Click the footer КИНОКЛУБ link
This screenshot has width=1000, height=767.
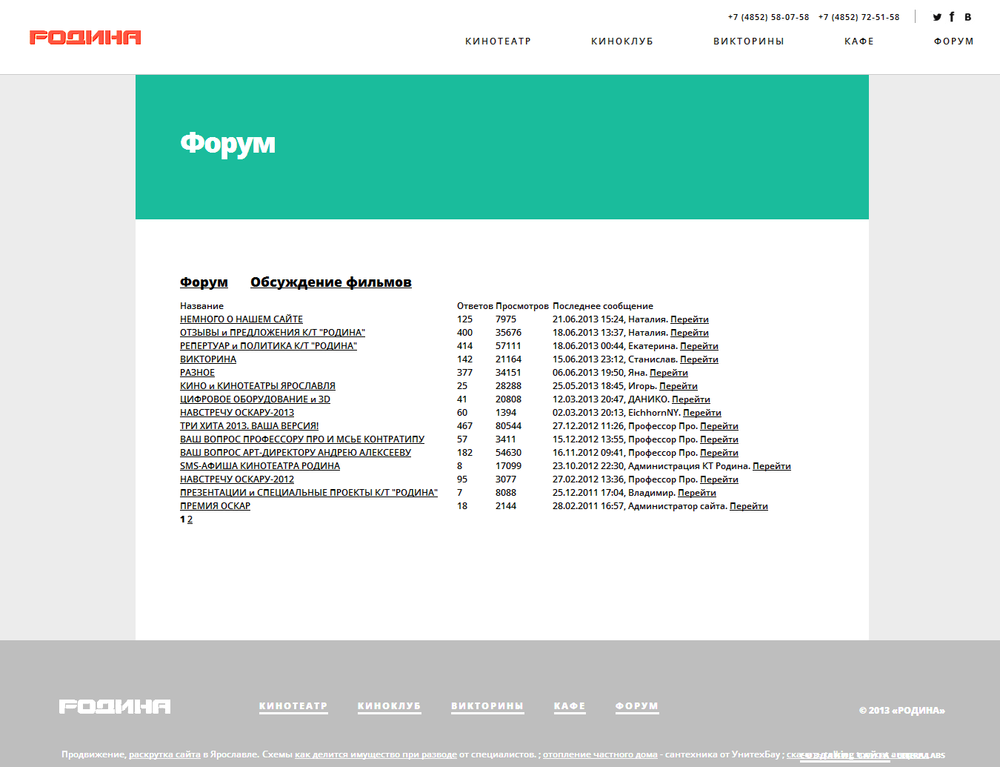pyautogui.click(x=389, y=706)
